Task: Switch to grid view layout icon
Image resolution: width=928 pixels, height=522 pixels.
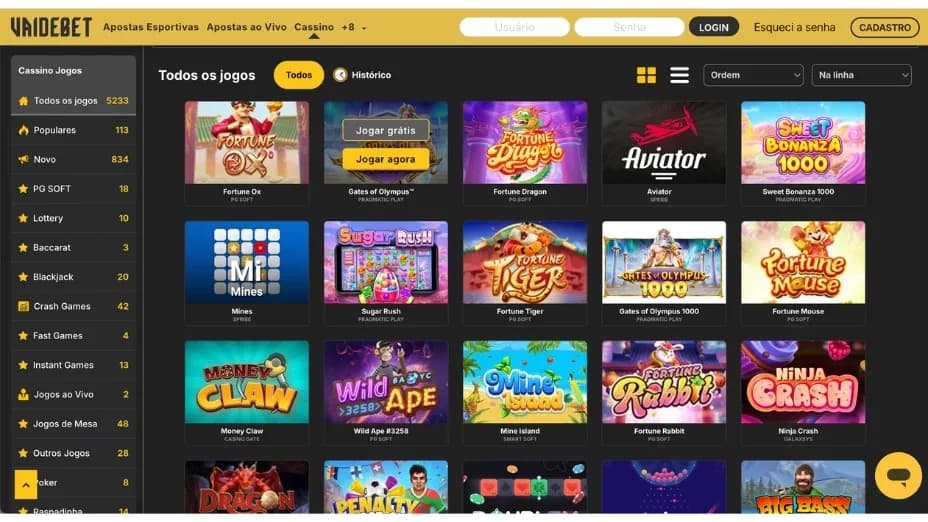Action: (646, 75)
